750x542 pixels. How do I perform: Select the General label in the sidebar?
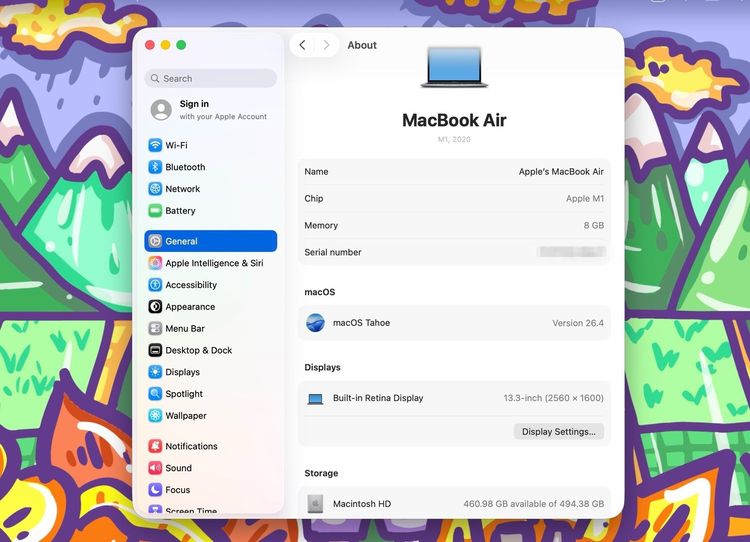coord(181,241)
